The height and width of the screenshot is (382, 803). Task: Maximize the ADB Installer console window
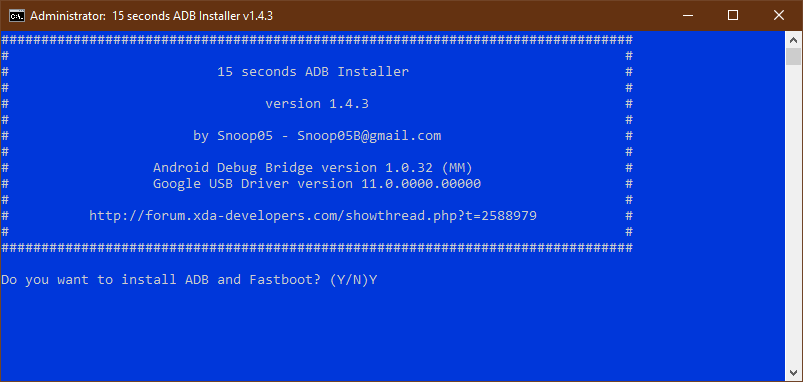(733, 15)
